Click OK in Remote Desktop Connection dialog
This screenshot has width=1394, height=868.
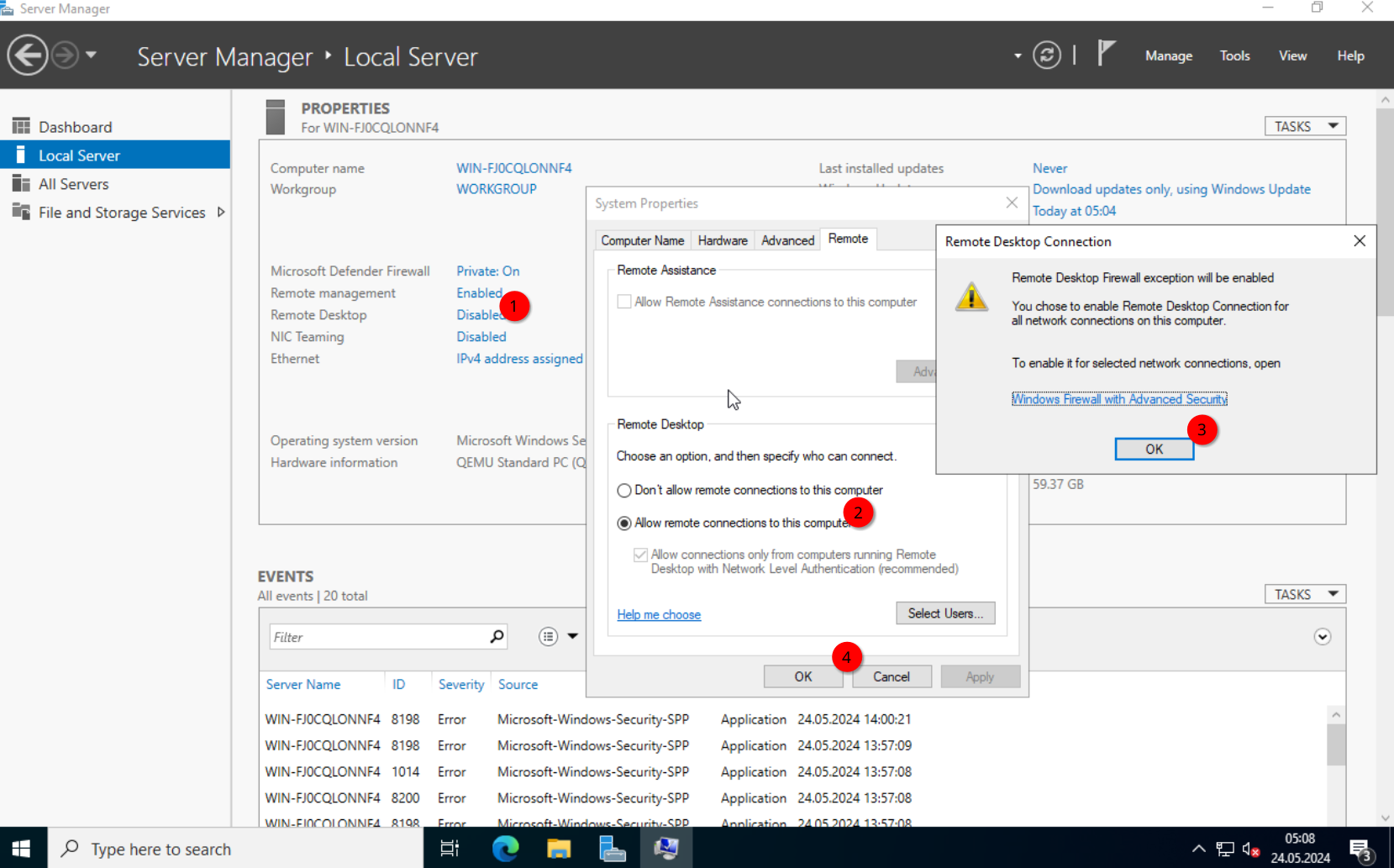(1154, 449)
